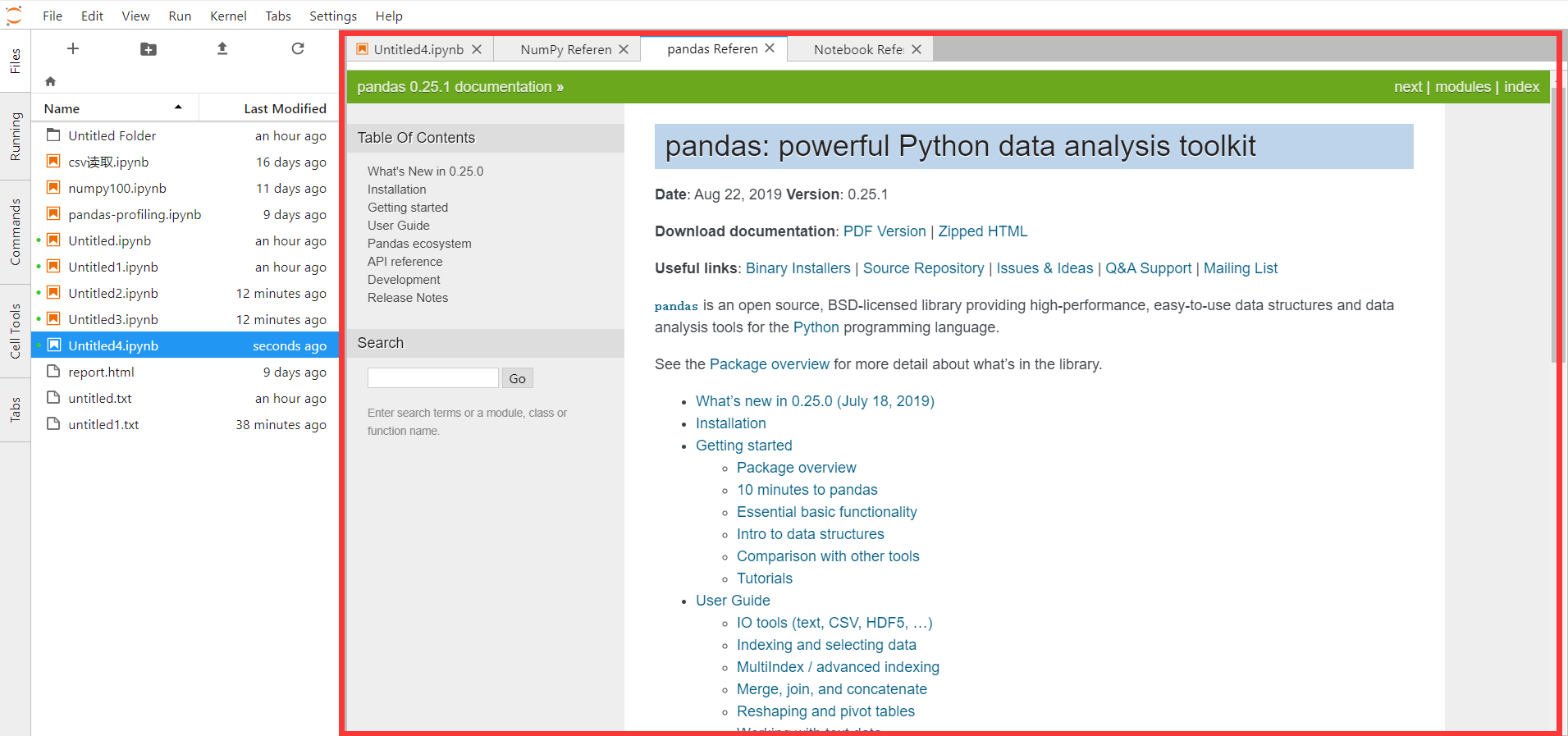The width and height of the screenshot is (1568, 736).
Task: Open the Run menu
Action: [x=180, y=16]
